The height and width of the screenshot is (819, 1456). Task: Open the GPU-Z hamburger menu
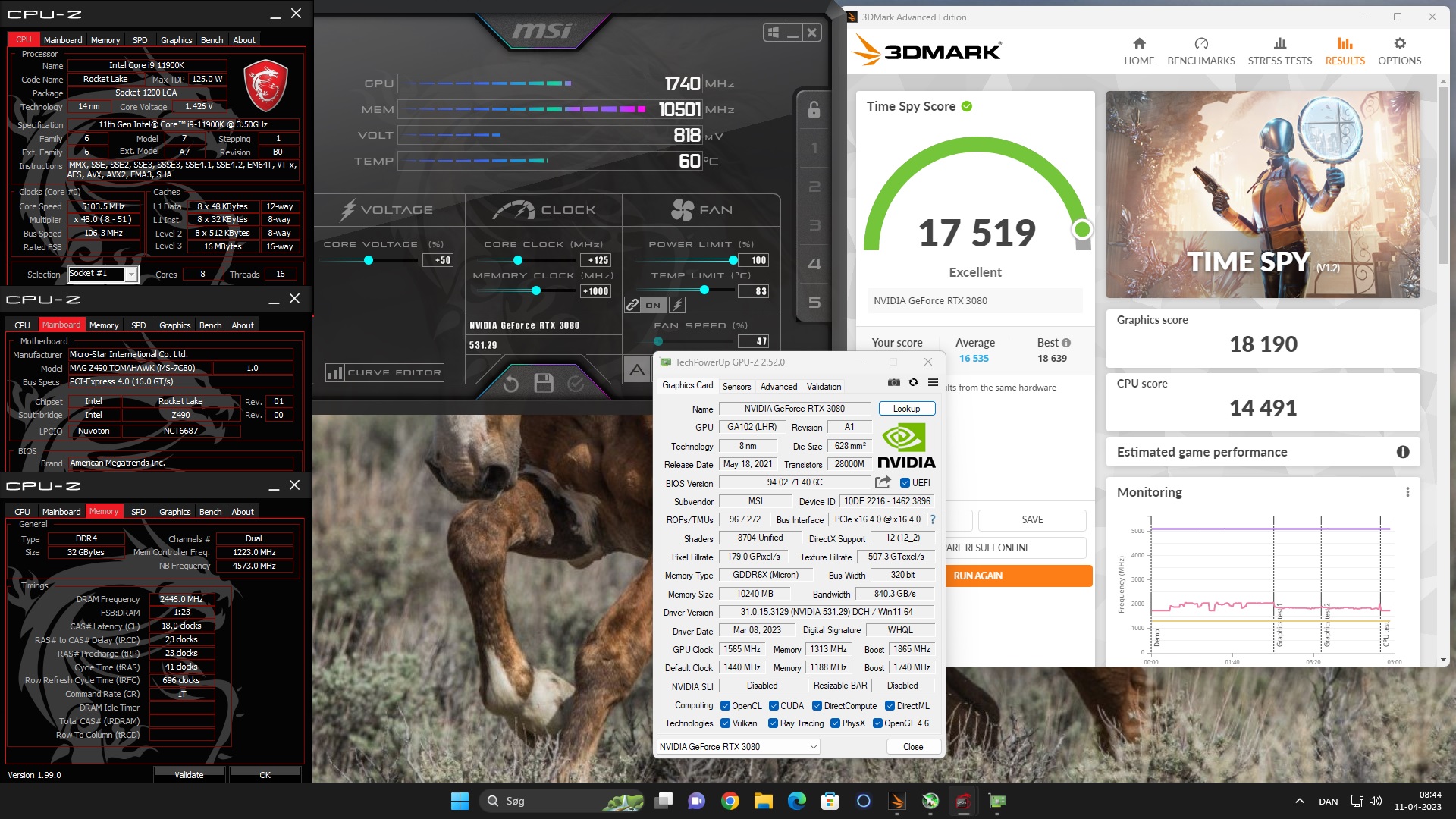click(x=933, y=382)
